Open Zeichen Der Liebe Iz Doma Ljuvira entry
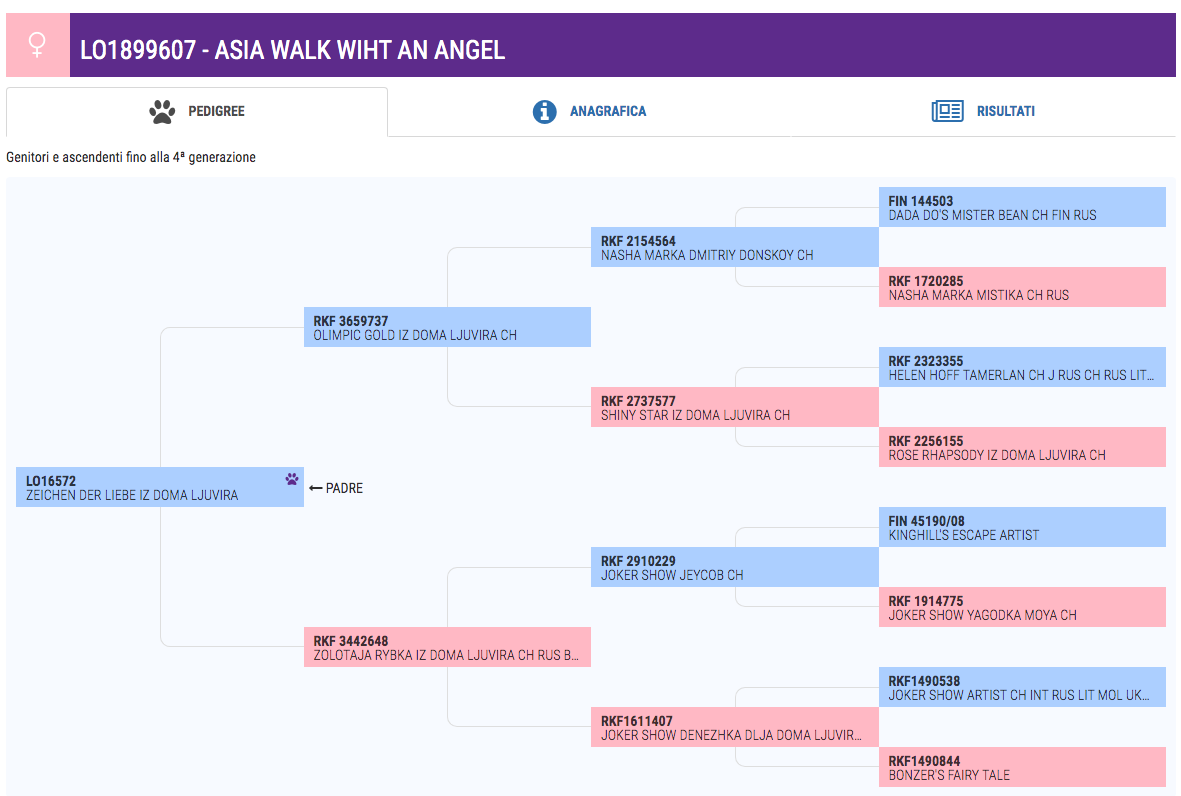The image size is (1181, 796). (160, 487)
